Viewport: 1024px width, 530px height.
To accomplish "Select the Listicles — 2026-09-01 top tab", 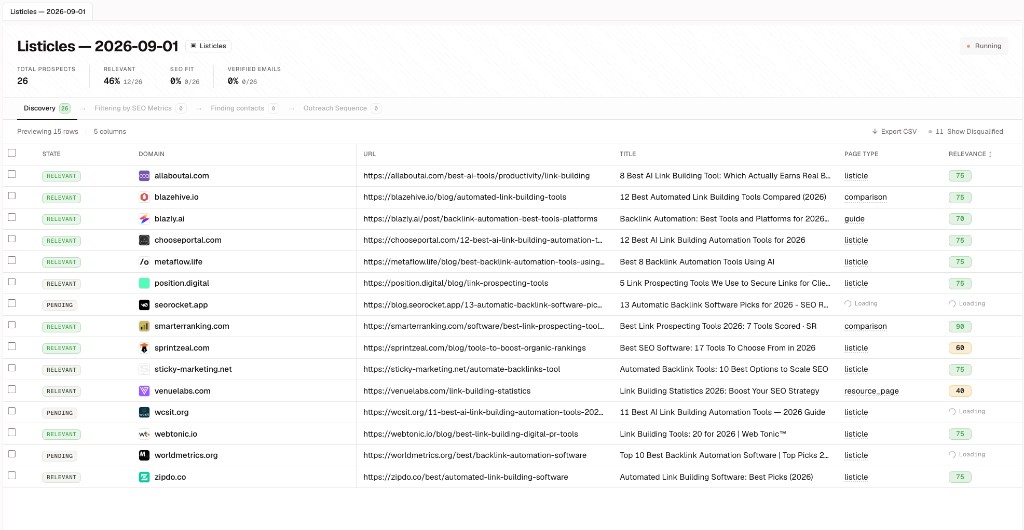I will pyautogui.click(x=48, y=11).
